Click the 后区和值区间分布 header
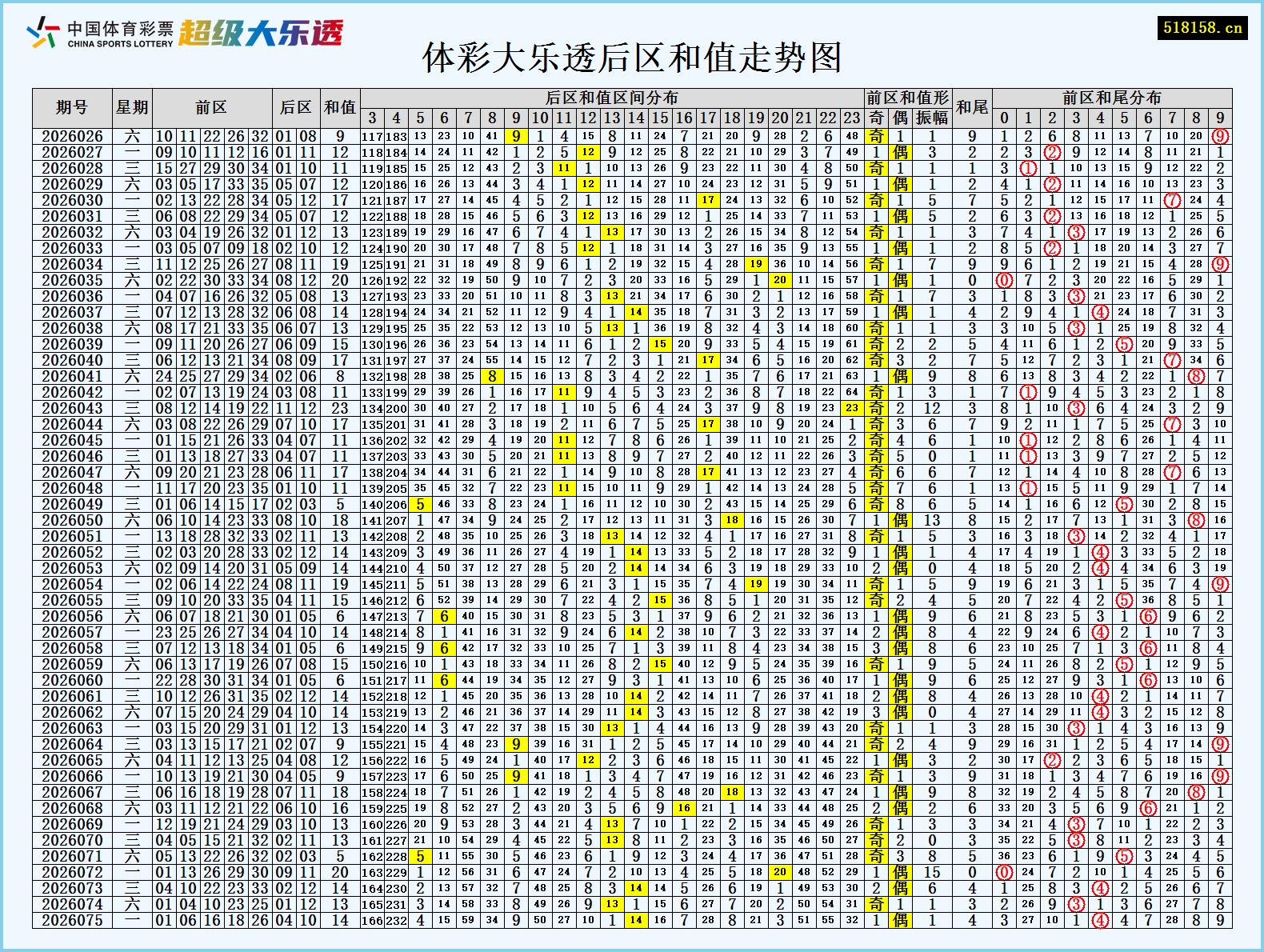 click(x=612, y=98)
